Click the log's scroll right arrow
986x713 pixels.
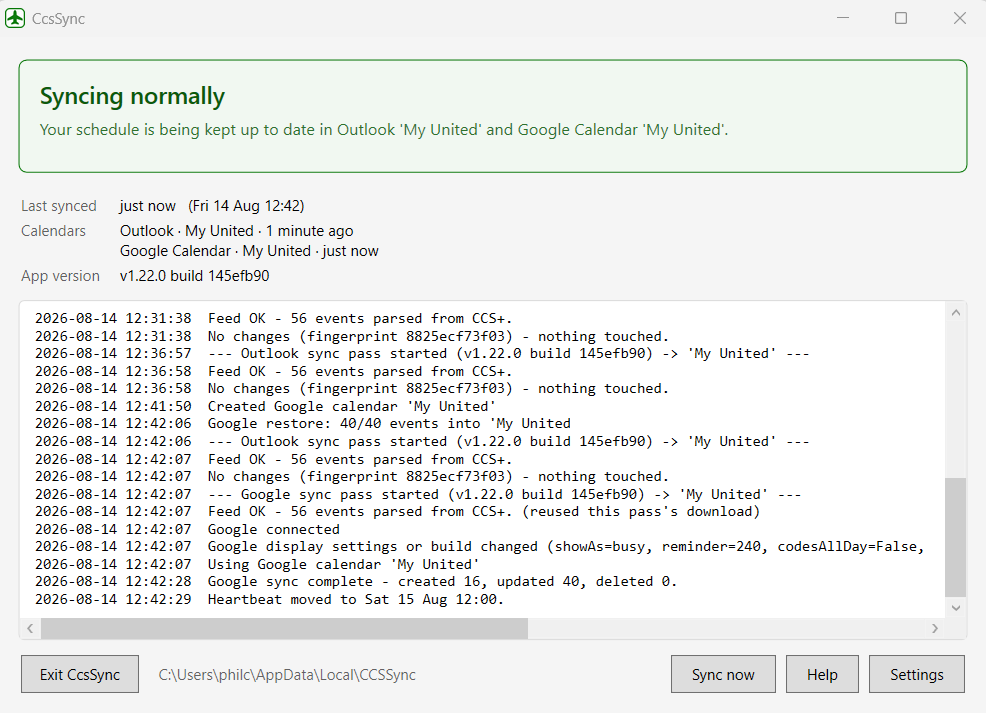(935, 628)
